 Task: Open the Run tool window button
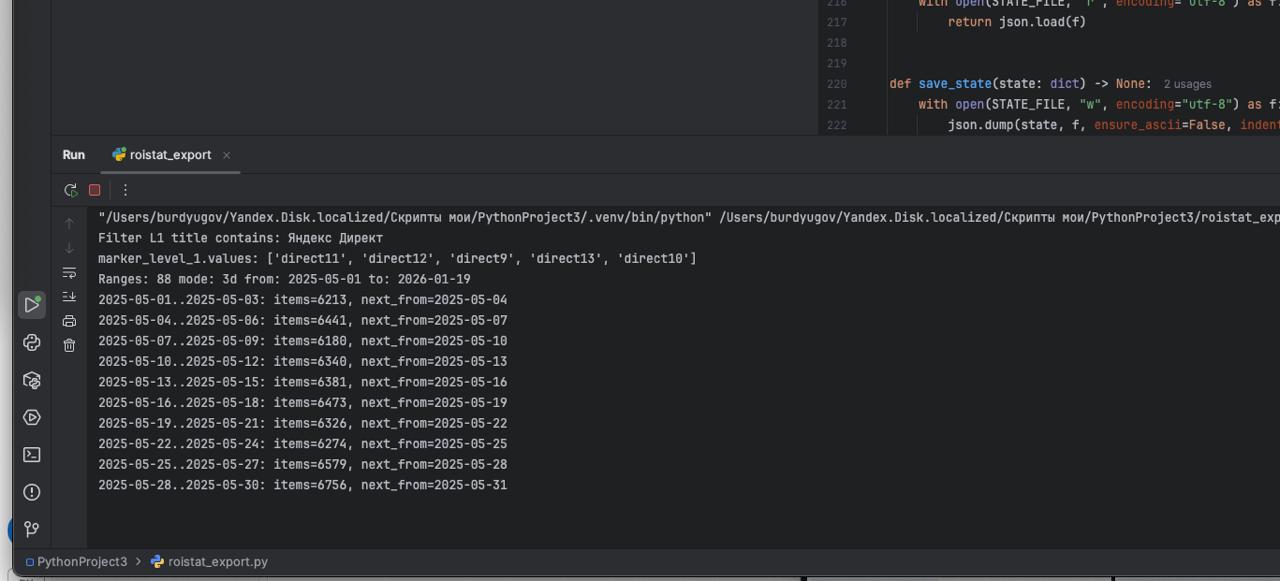click(32, 305)
